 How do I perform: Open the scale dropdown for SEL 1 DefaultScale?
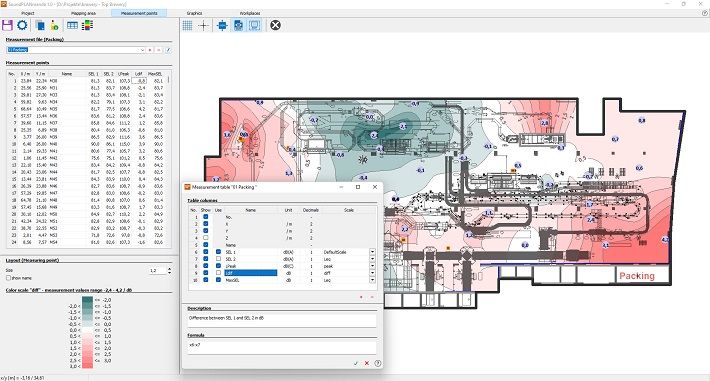click(372, 252)
